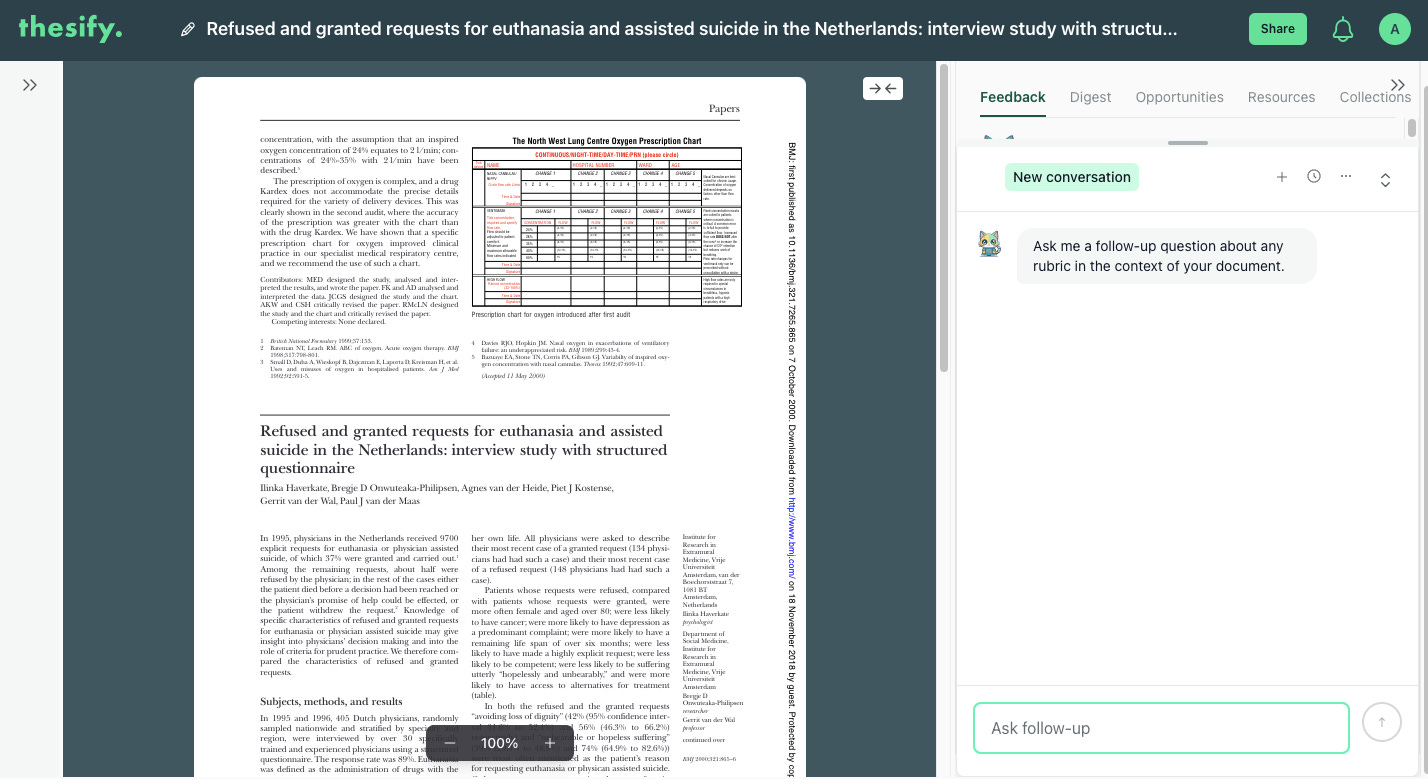
Task: Click the right panel scrollbar
Action: coord(1412,128)
